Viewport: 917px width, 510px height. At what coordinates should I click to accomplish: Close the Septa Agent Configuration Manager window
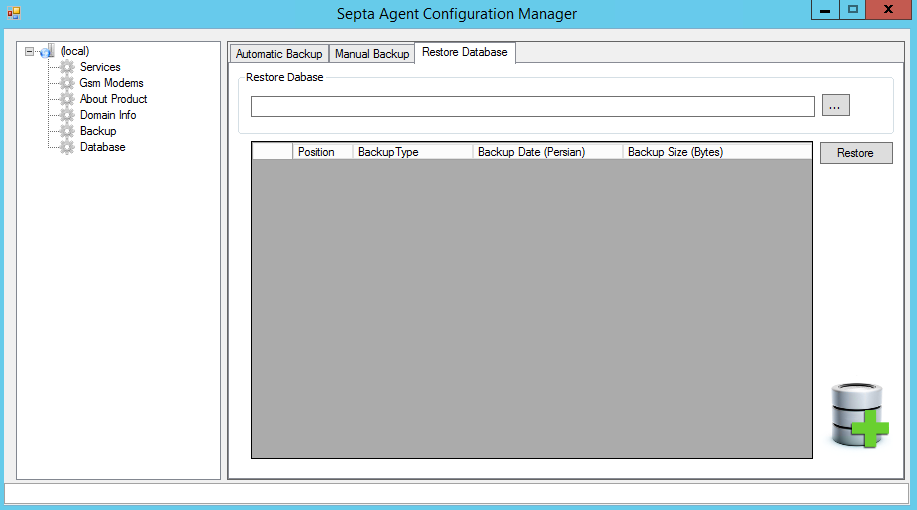[x=888, y=10]
